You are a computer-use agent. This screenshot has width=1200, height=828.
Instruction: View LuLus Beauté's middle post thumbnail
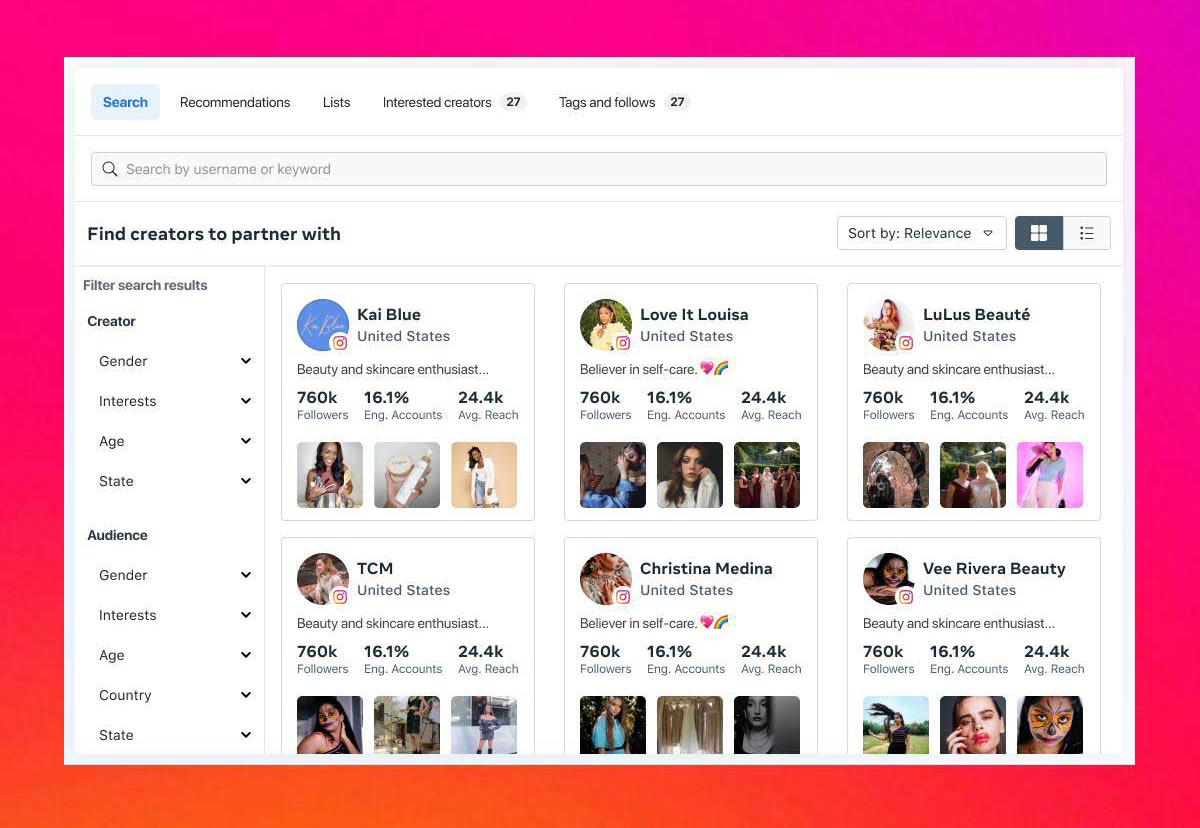pyautogui.click(x=973, y=475)
